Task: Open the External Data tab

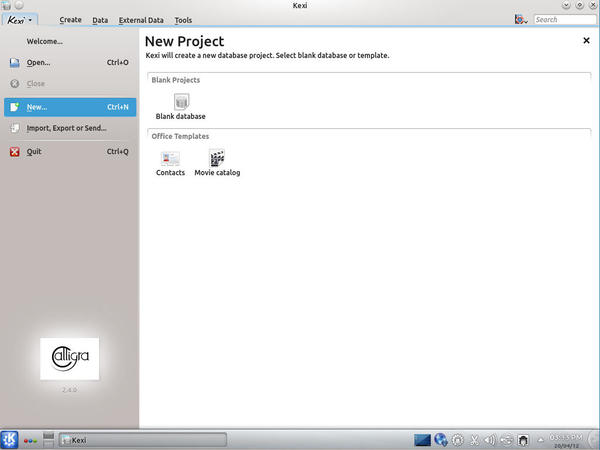Action: click(141, 20)
